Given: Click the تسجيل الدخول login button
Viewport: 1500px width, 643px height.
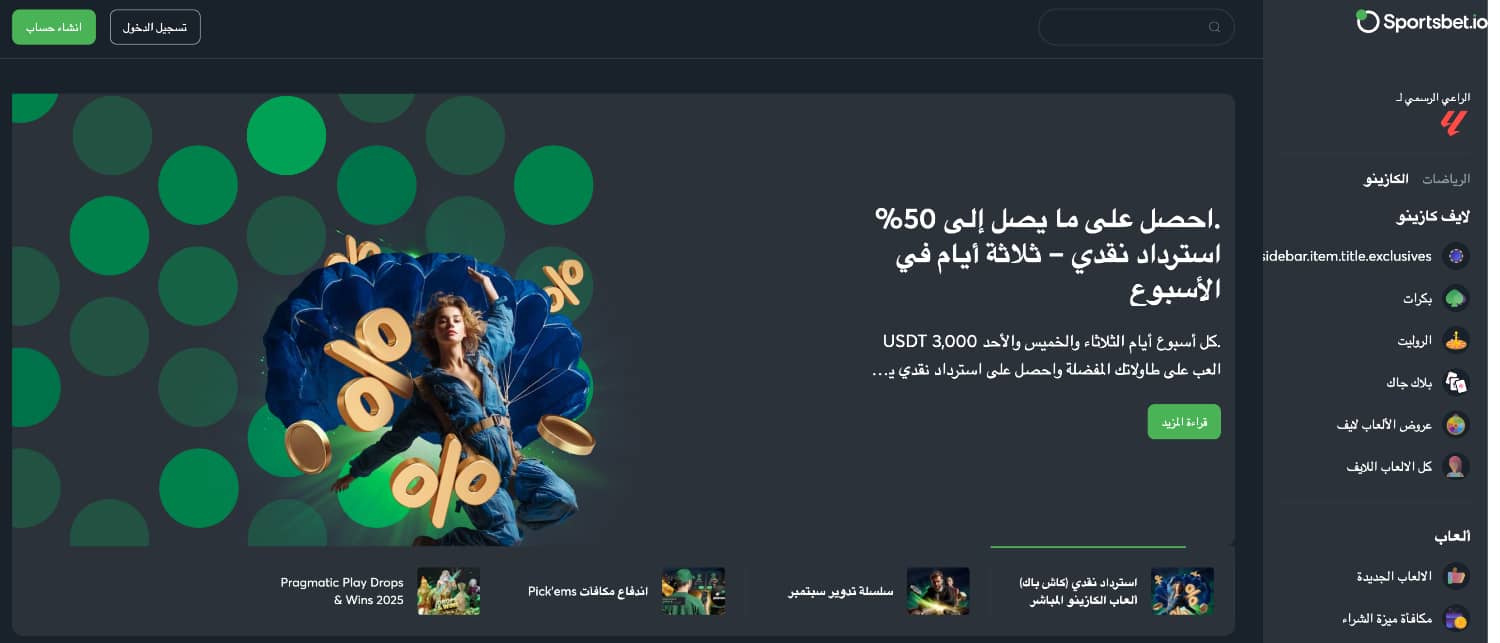Looking at the screenshot, I should 155,27.
